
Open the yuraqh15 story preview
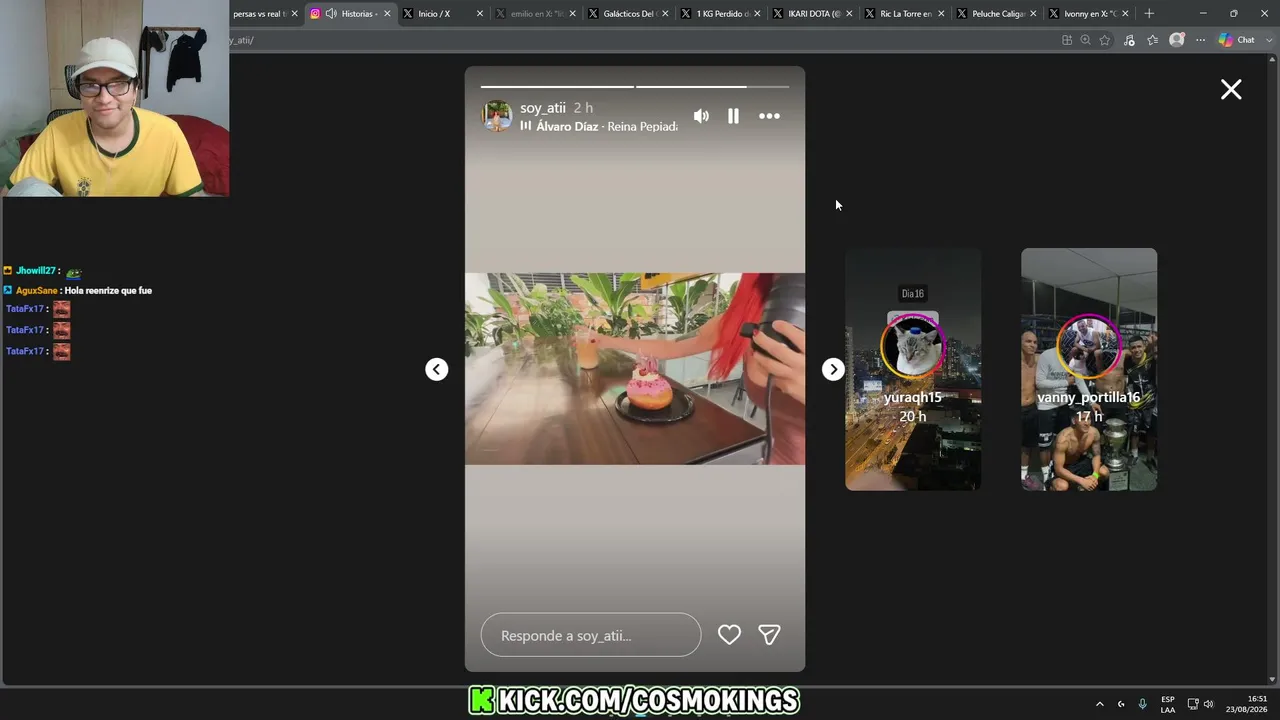point(913,369)
